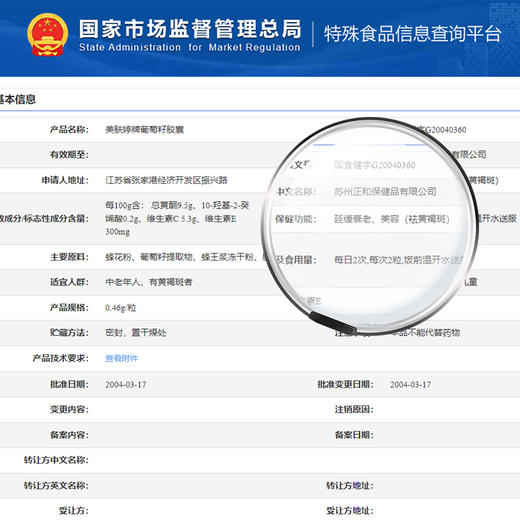Click the 受让方地址 label
520x520 pixels.
pos(350,511)
